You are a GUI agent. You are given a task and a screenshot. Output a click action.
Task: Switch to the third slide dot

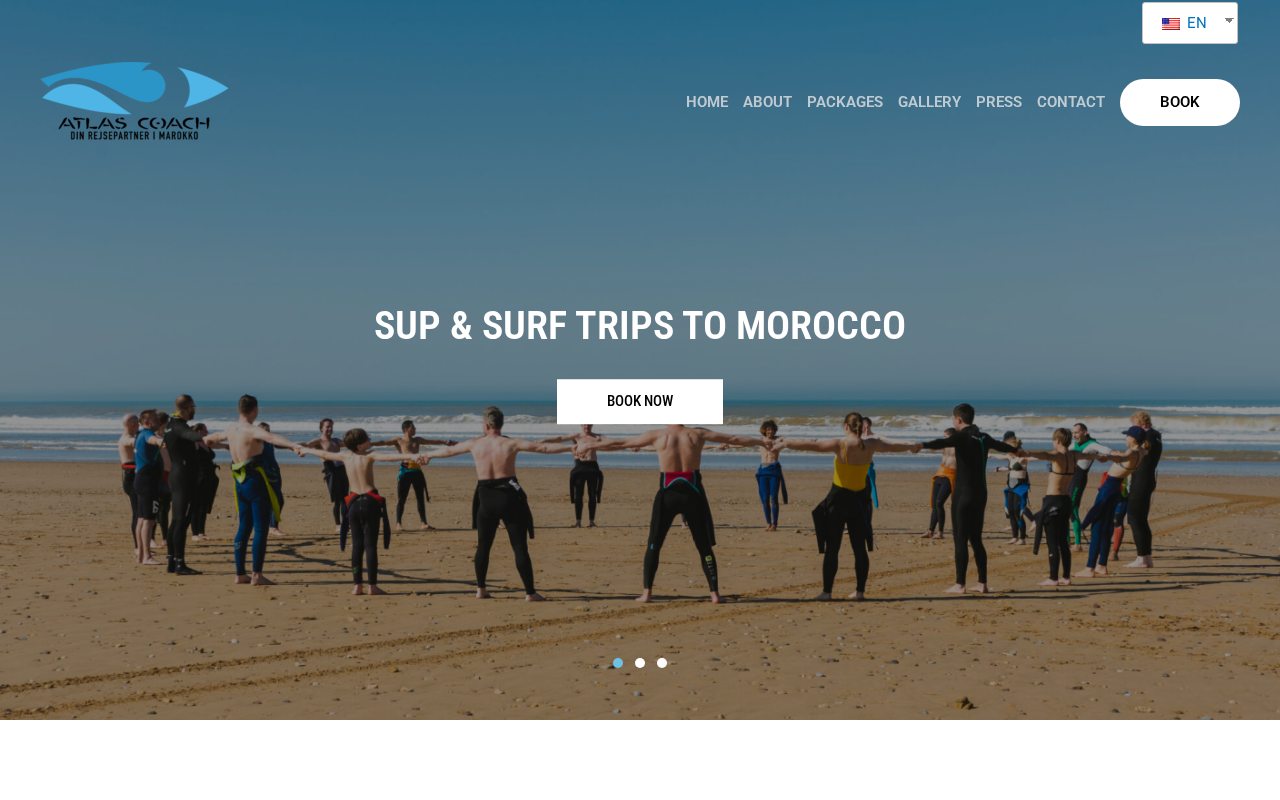click(662, 663)
